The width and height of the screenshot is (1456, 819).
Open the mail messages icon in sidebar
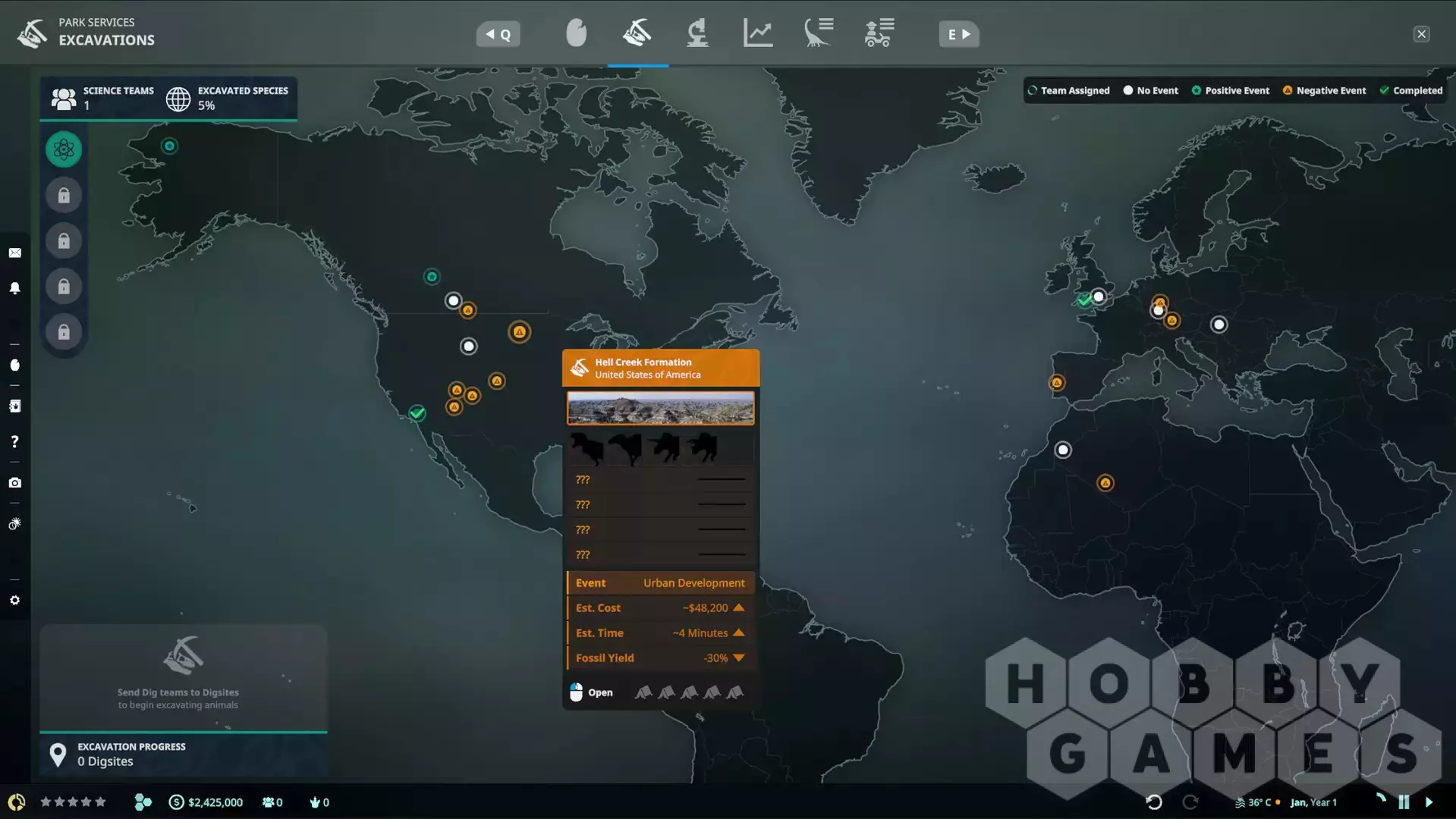coord(15,253)
